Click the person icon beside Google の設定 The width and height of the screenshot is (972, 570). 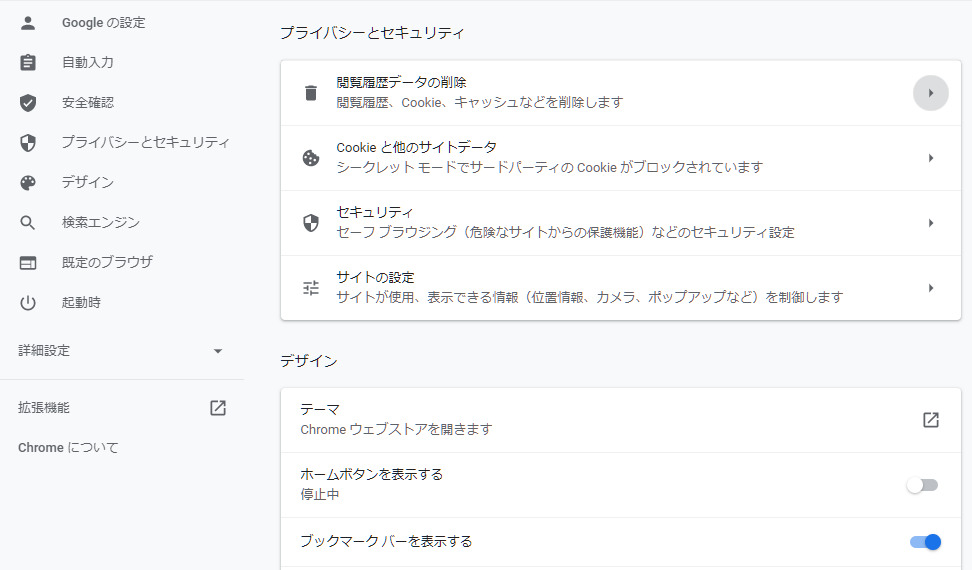point(28,22)
